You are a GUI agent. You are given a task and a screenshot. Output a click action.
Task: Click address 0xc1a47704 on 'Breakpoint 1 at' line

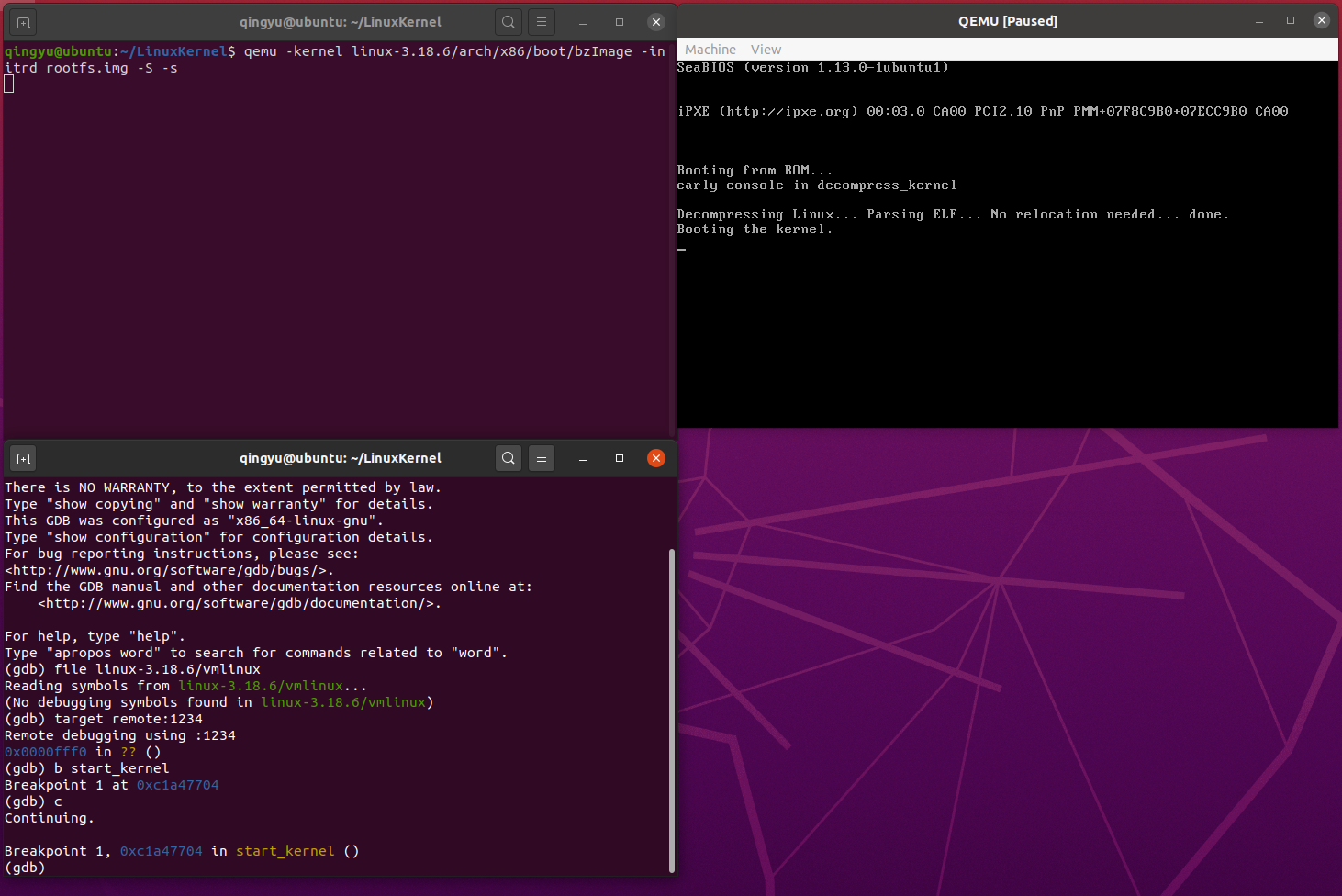178,785
